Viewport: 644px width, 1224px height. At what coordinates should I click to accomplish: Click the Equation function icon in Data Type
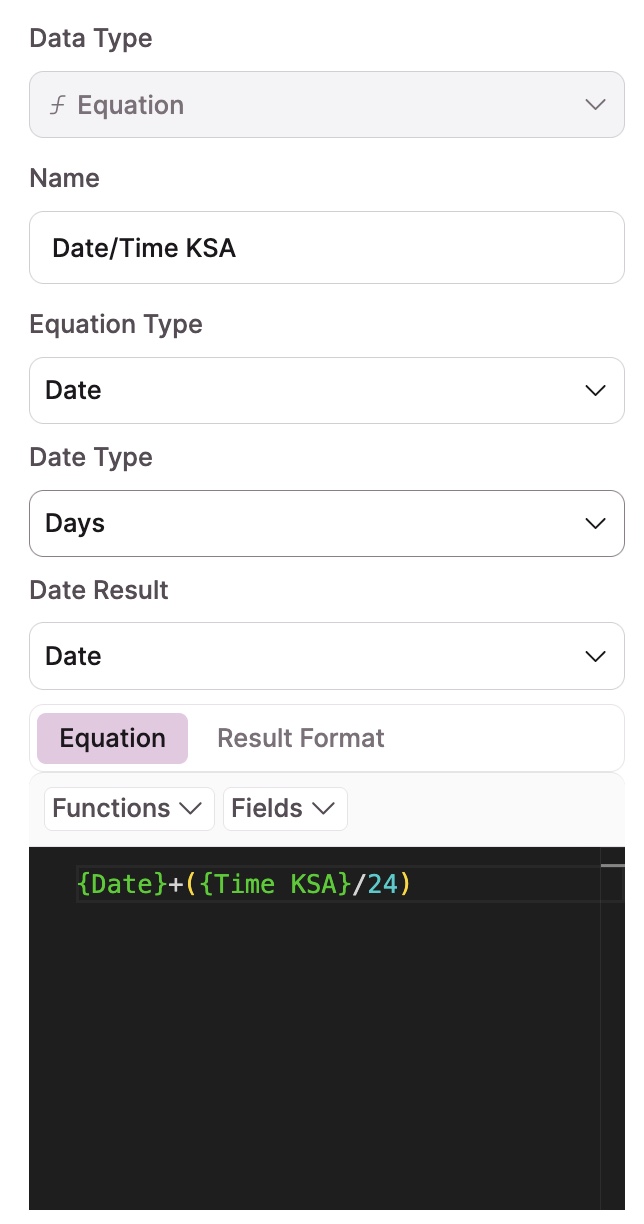click(x=57, y=105)
